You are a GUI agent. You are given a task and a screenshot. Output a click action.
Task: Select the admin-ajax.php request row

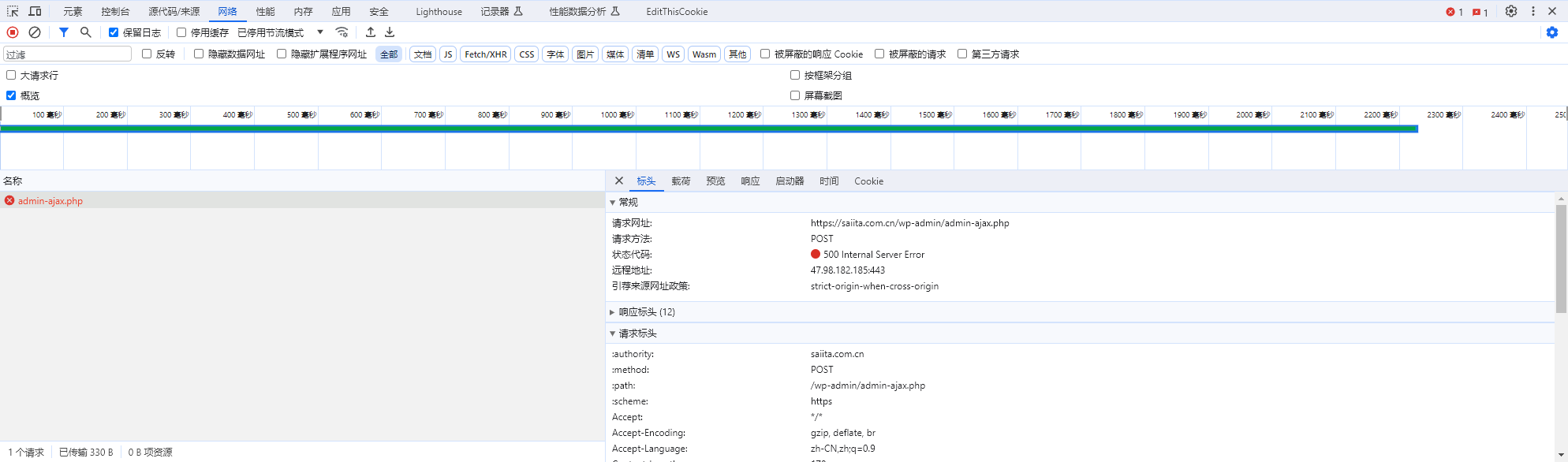(x=50, y=201)
